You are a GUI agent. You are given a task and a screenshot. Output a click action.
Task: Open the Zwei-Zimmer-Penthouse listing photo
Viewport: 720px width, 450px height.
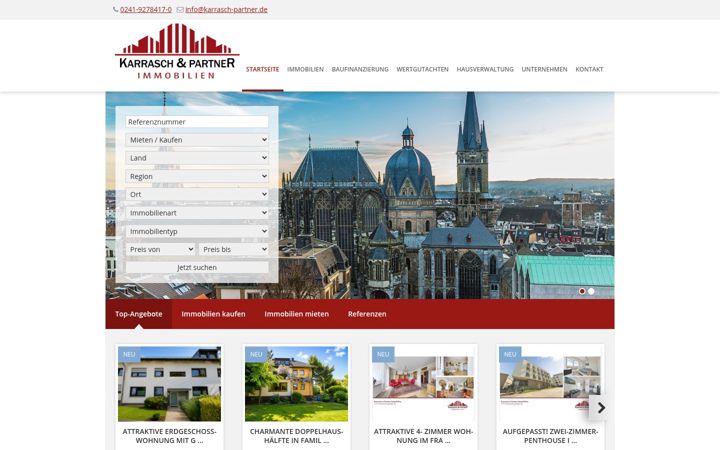tap(550, 384)
